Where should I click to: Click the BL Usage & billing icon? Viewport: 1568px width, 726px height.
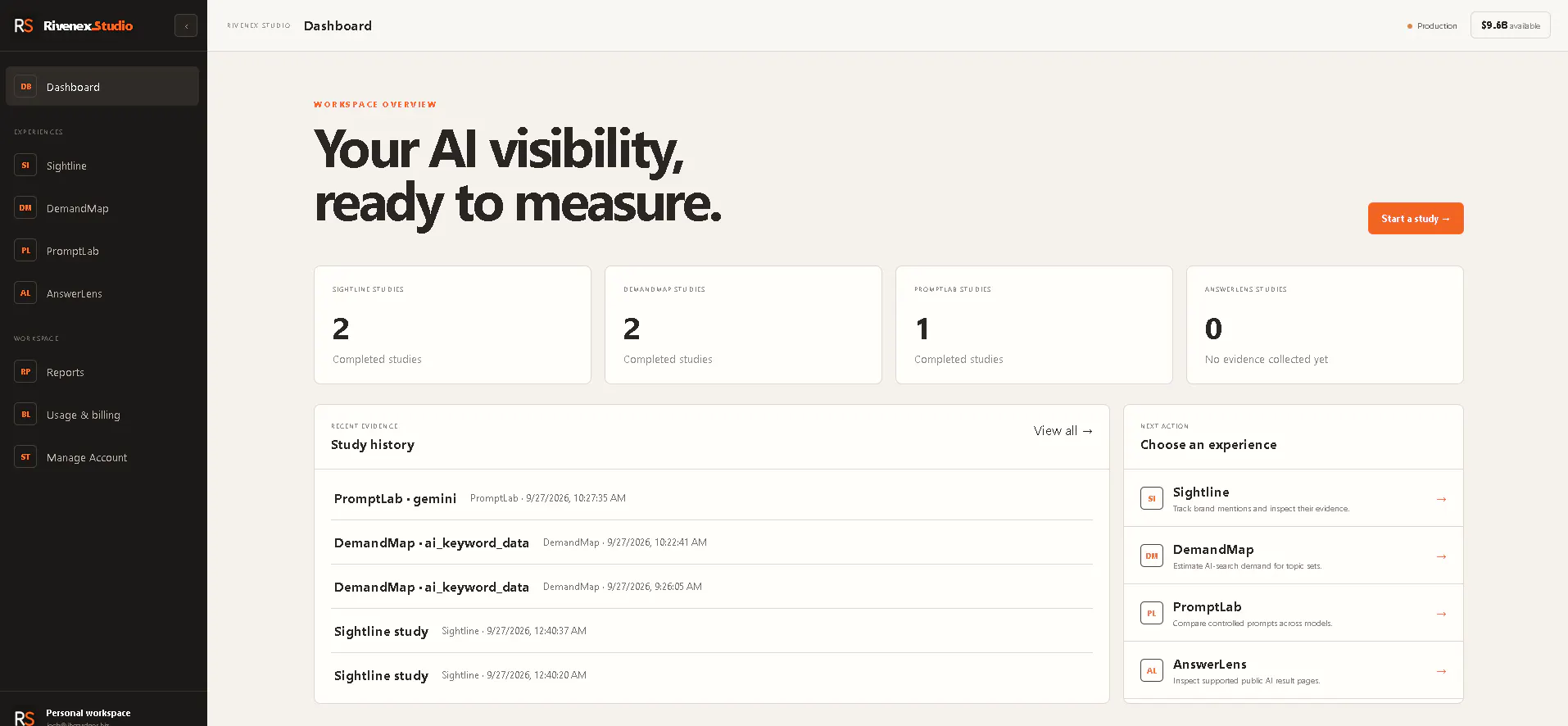25,415
